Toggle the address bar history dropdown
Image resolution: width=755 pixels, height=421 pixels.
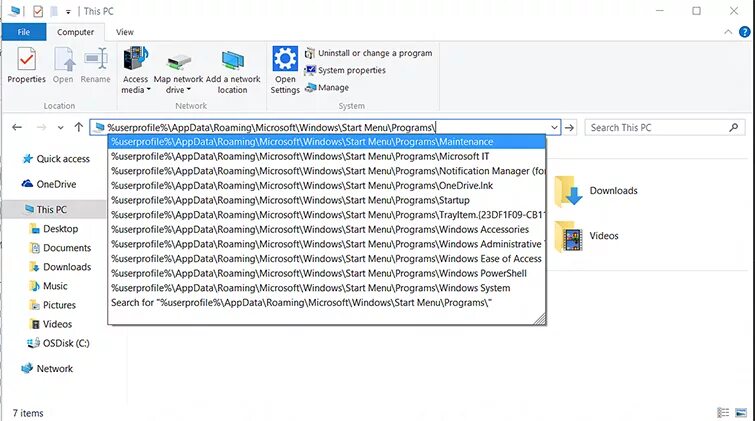pos(554,128)
